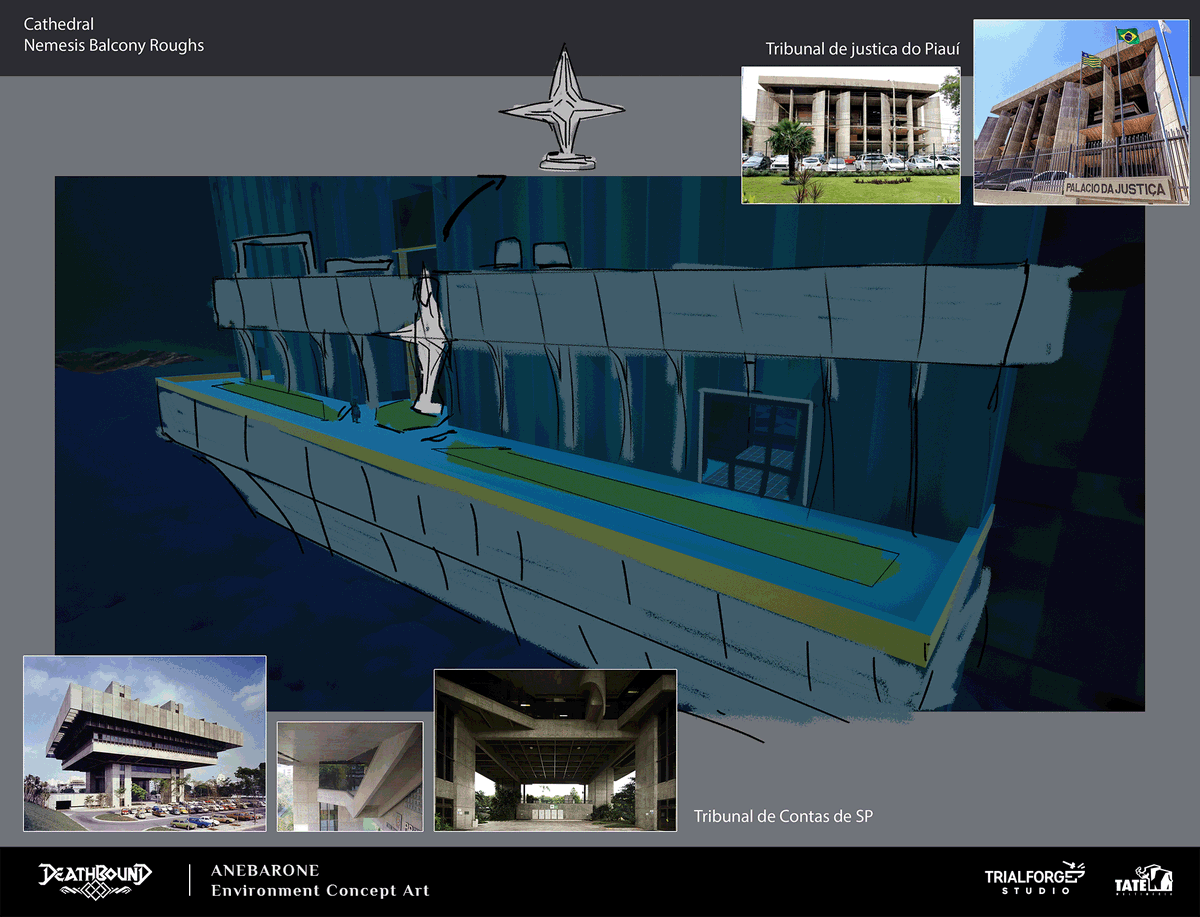Click the 'Nemesis Balcony Roughs' subtitle
The height and width of the screenshot is (917, 1200).
tap(114, 45)
